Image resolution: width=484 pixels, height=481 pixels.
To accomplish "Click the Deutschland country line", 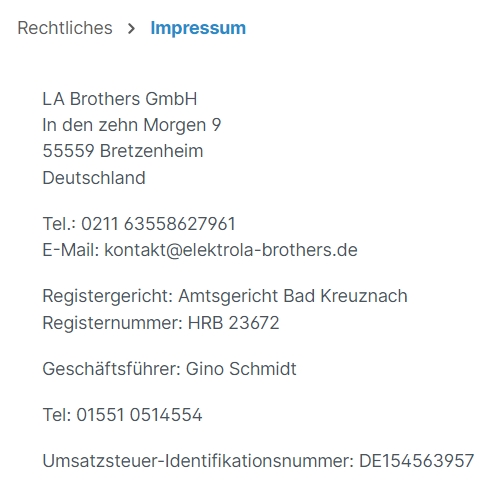I will click(x=94, y=178).
